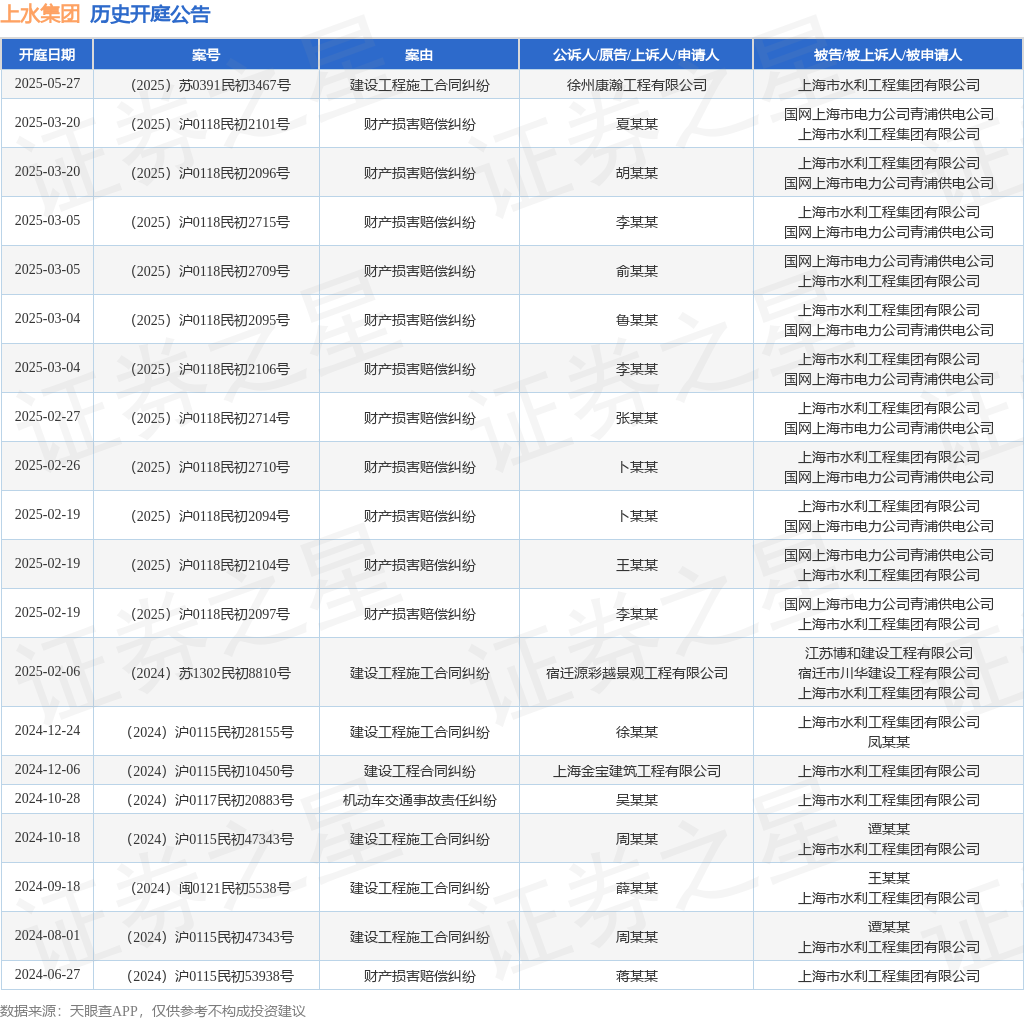Click plaintiff 张某某
1024x1020 pixels.
tap(637, 418)
